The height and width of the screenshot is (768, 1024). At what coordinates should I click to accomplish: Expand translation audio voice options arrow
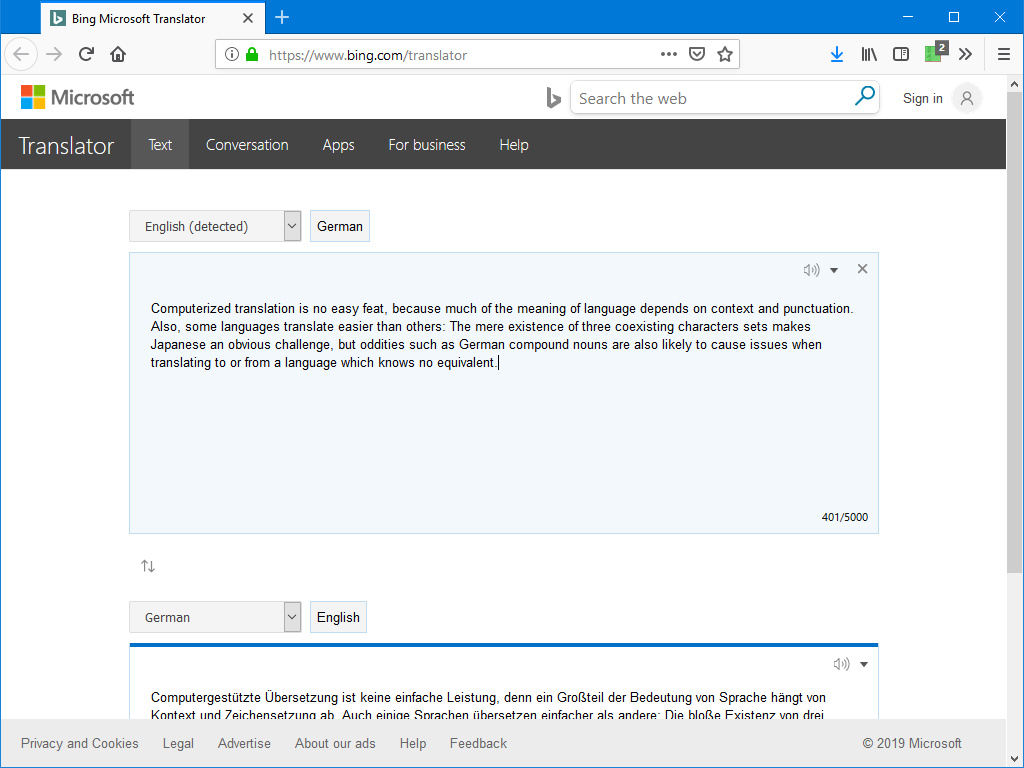[x=864, y=665]
